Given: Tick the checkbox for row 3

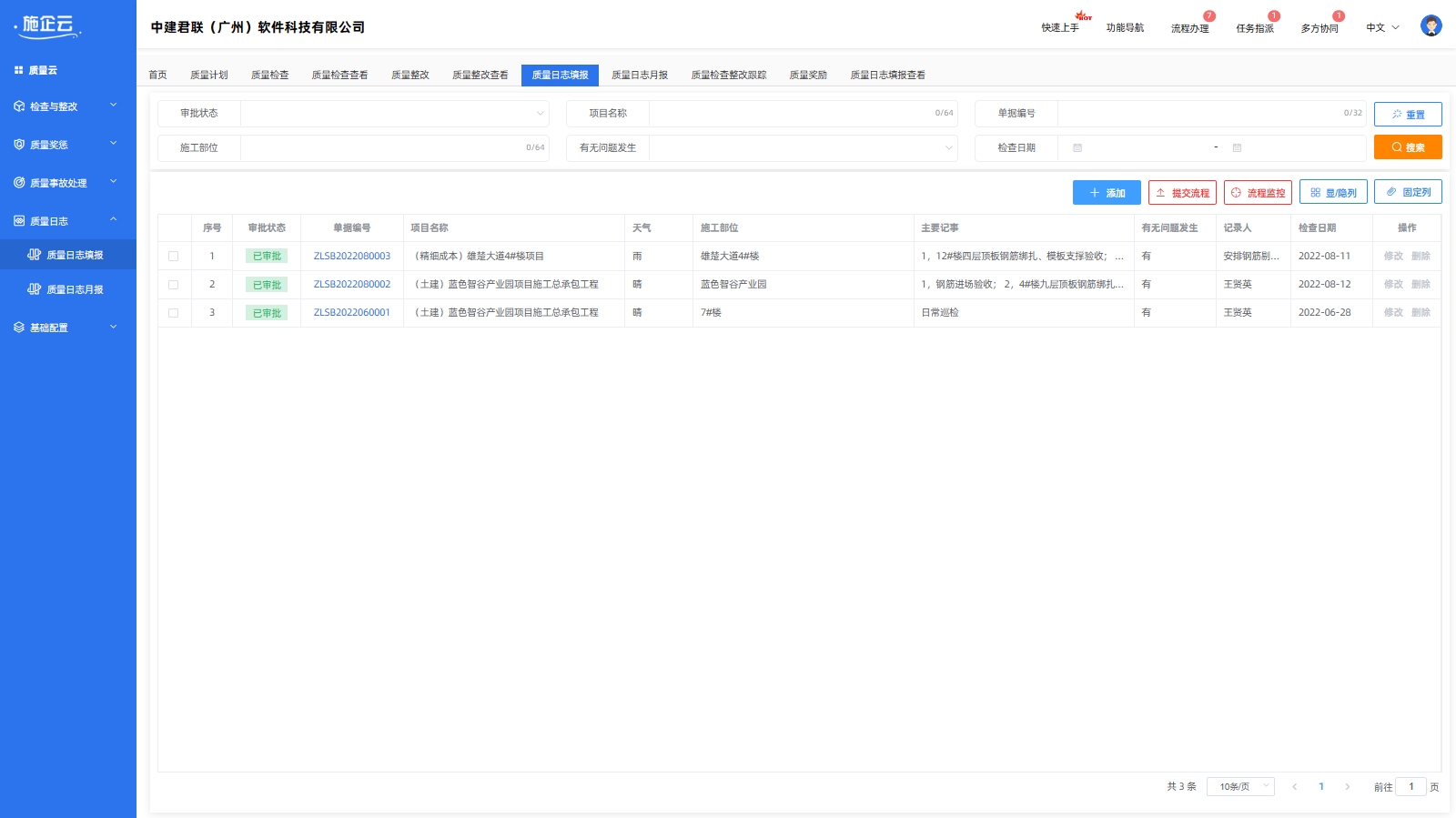Looking at the screenshot, I should 174,313.
